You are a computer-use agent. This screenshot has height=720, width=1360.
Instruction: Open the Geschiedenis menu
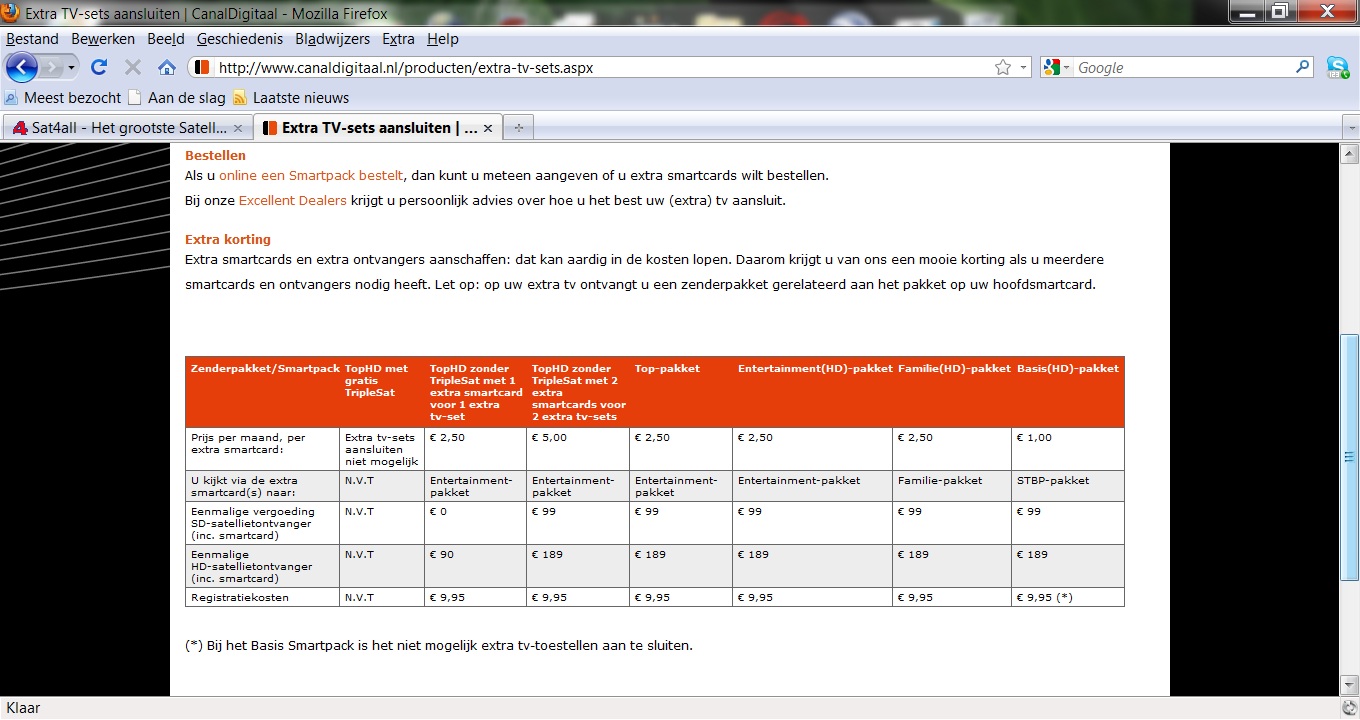coord(240,39)
